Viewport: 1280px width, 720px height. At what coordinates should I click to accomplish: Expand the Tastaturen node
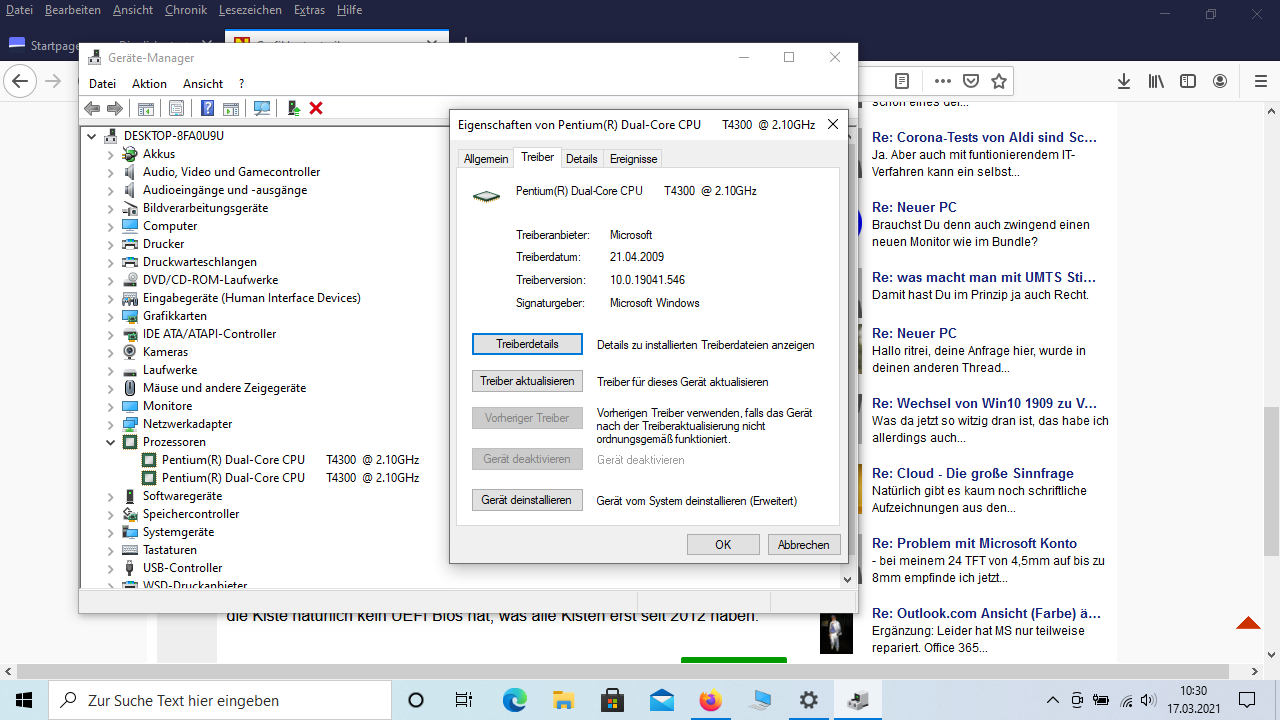coord(111,550)
